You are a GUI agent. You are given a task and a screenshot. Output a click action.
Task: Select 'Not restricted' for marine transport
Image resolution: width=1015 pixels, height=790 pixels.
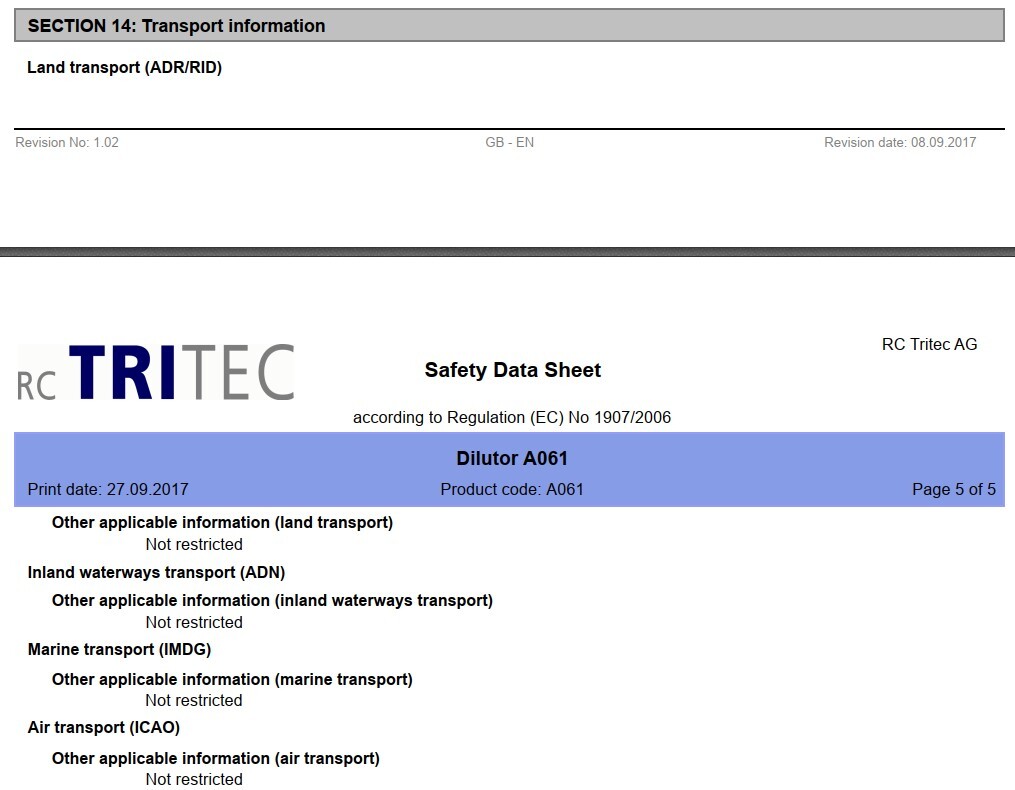coord(194,701)
